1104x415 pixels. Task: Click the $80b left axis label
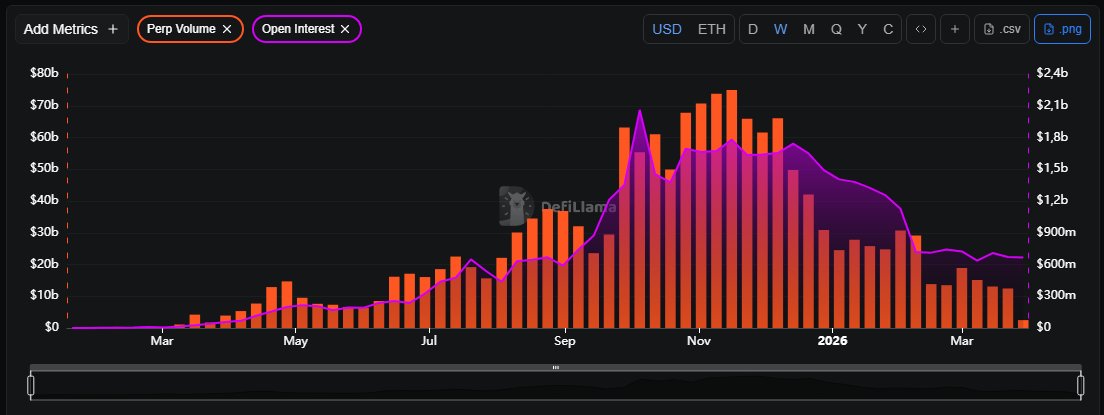[44, 73]
